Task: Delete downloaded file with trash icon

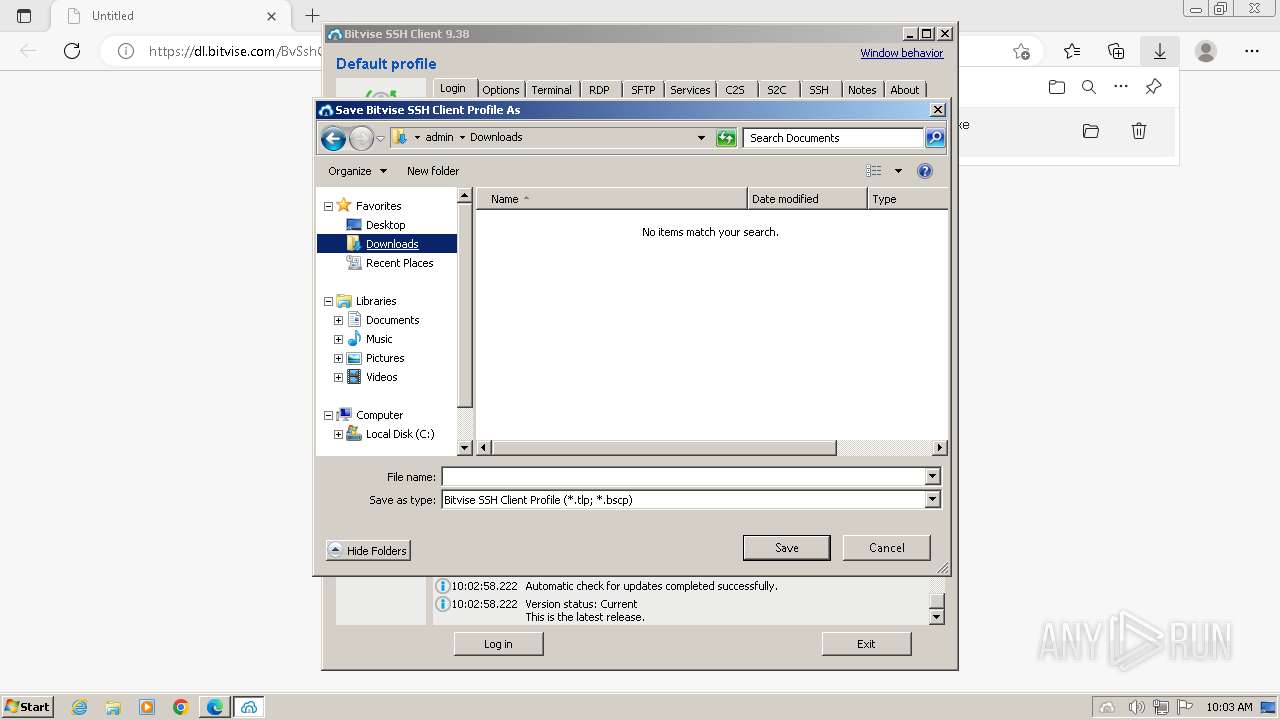Action: tap(1138, 131)
